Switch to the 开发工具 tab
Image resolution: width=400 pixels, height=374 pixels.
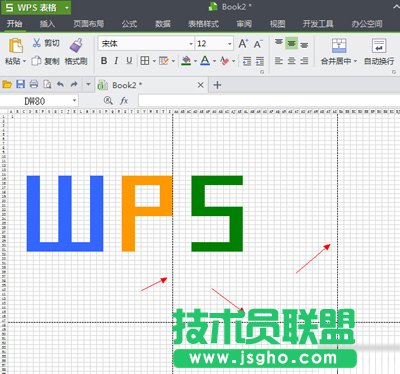tap(318, 24)
